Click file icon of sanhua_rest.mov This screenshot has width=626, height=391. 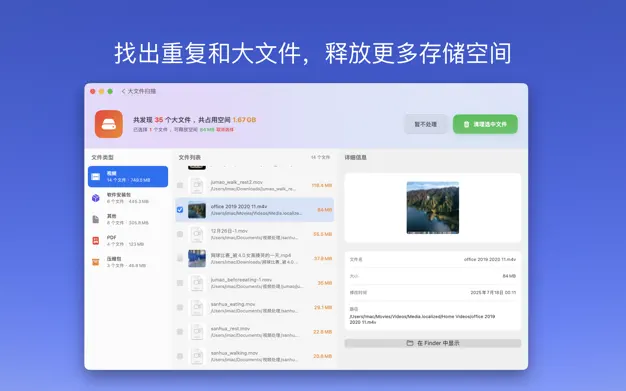pos(197,331)
